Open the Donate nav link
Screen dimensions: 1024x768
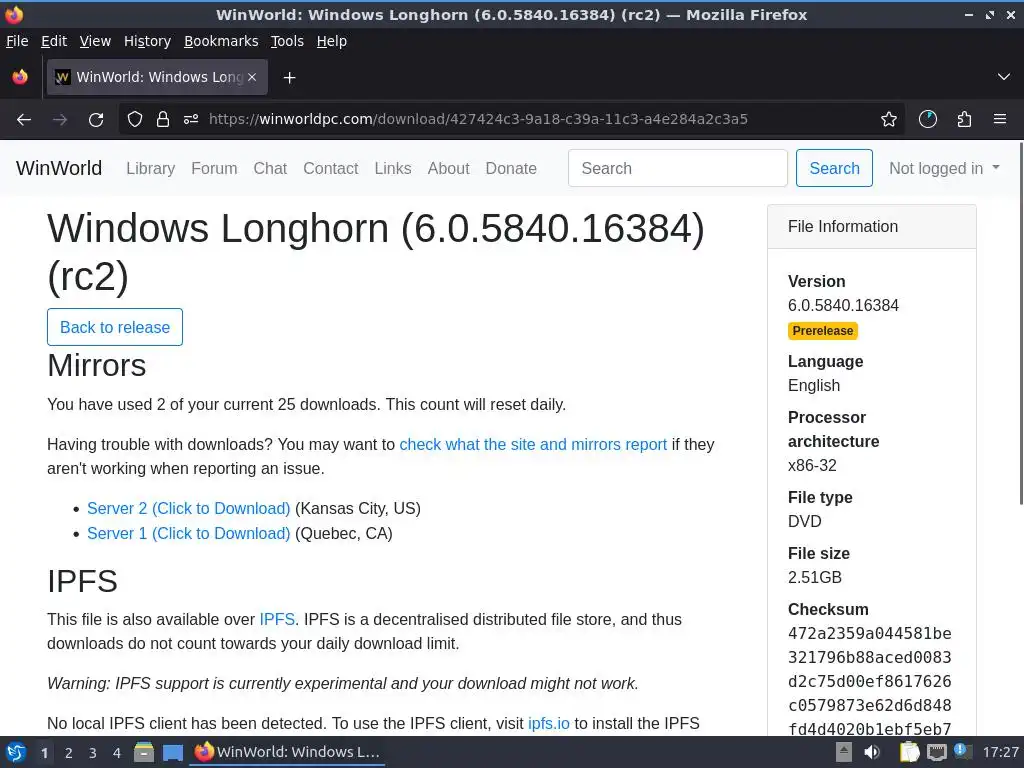pos(511,168)
